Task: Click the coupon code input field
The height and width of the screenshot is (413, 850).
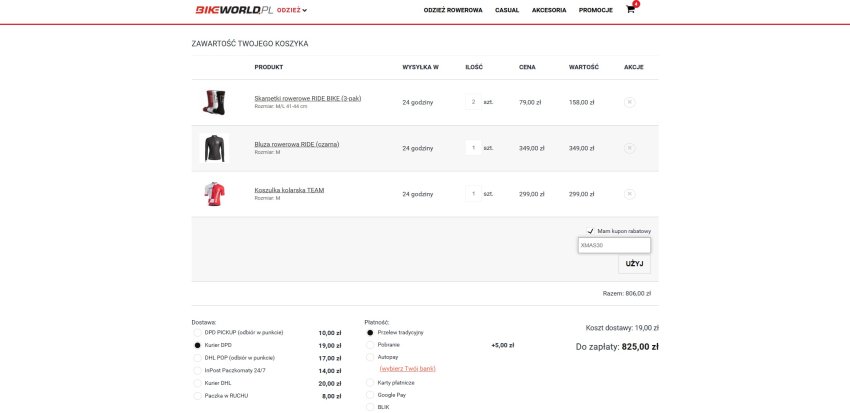Action: coord(614,245)
